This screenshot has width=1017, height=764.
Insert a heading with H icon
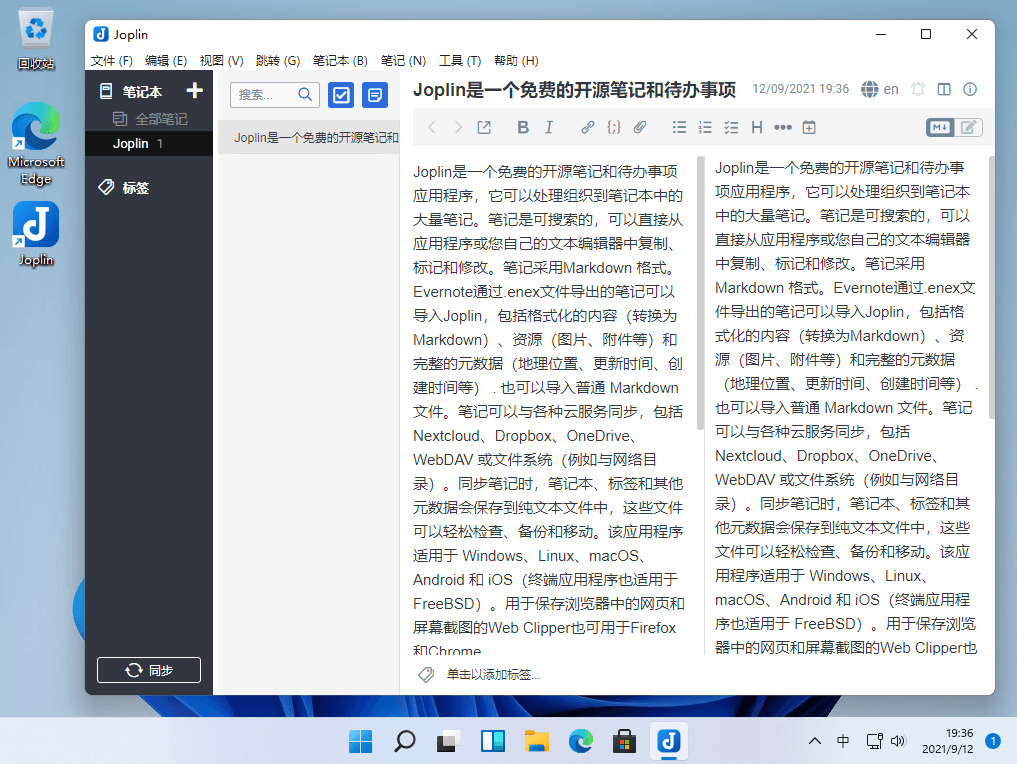[757, 127]
